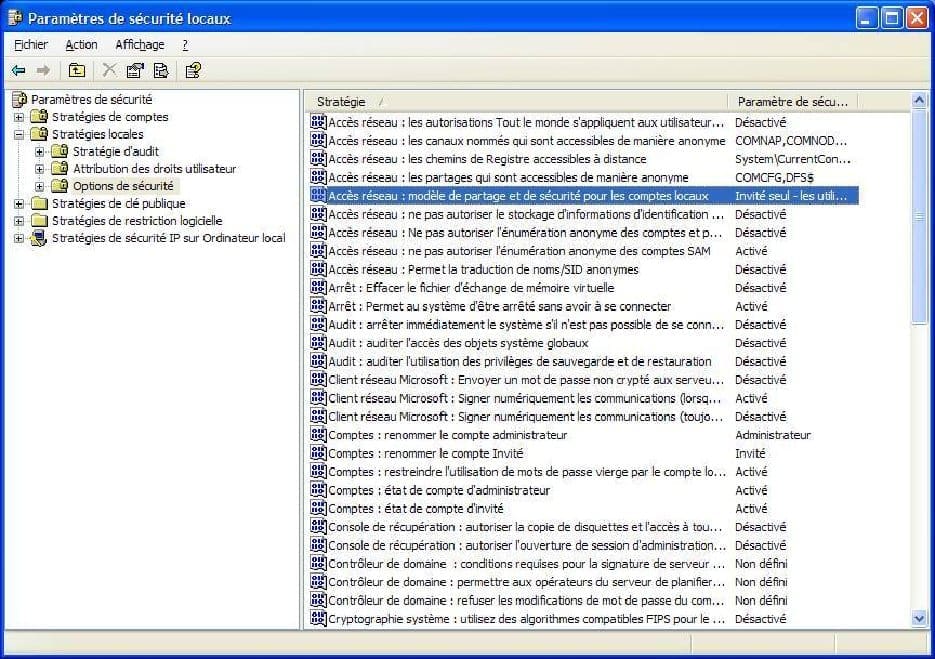Image resolution: width=935 pixels, height=659 pixels.
Task: Click the Show/Hide Console Tree icon
Action: pos(77,70)
